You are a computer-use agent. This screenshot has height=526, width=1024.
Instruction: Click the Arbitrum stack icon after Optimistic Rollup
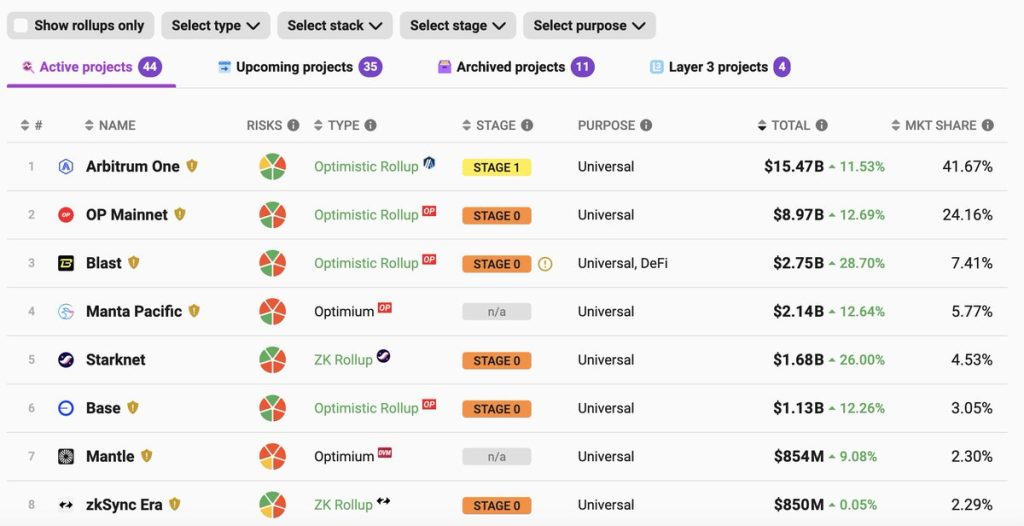coord(429,163)
